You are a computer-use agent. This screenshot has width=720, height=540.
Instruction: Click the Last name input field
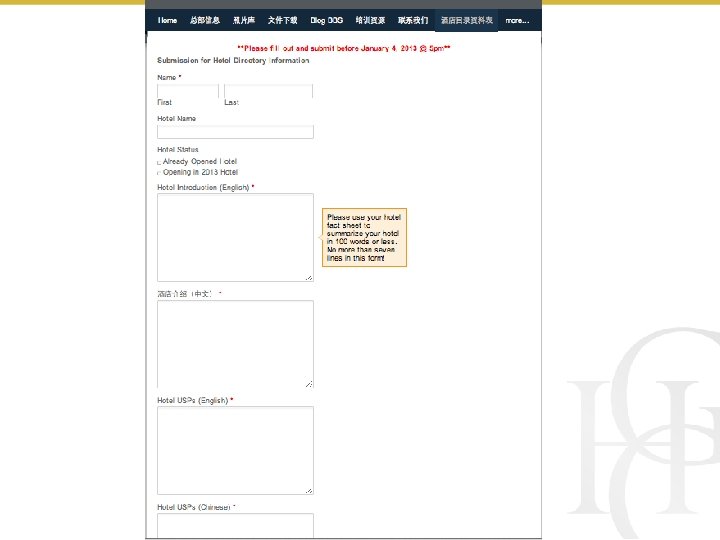click(x=268, y=91)
